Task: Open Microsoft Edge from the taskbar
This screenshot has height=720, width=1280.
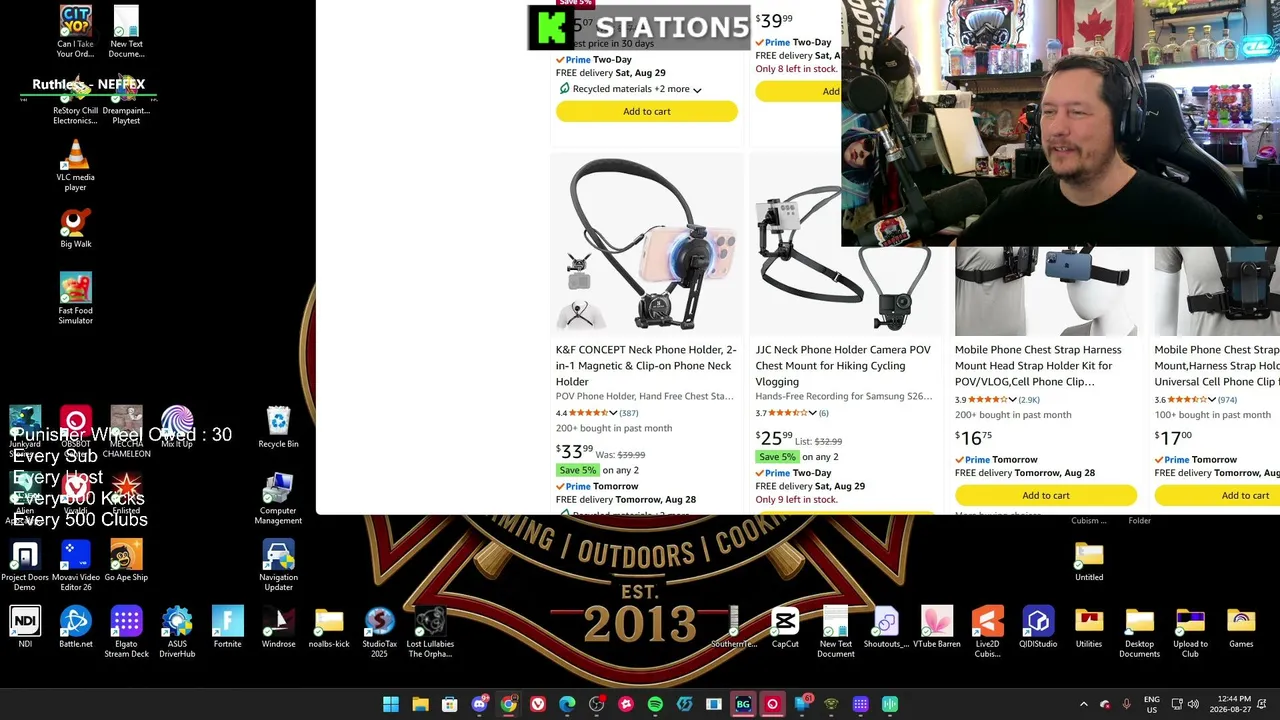Action: (x=567, y=704)
